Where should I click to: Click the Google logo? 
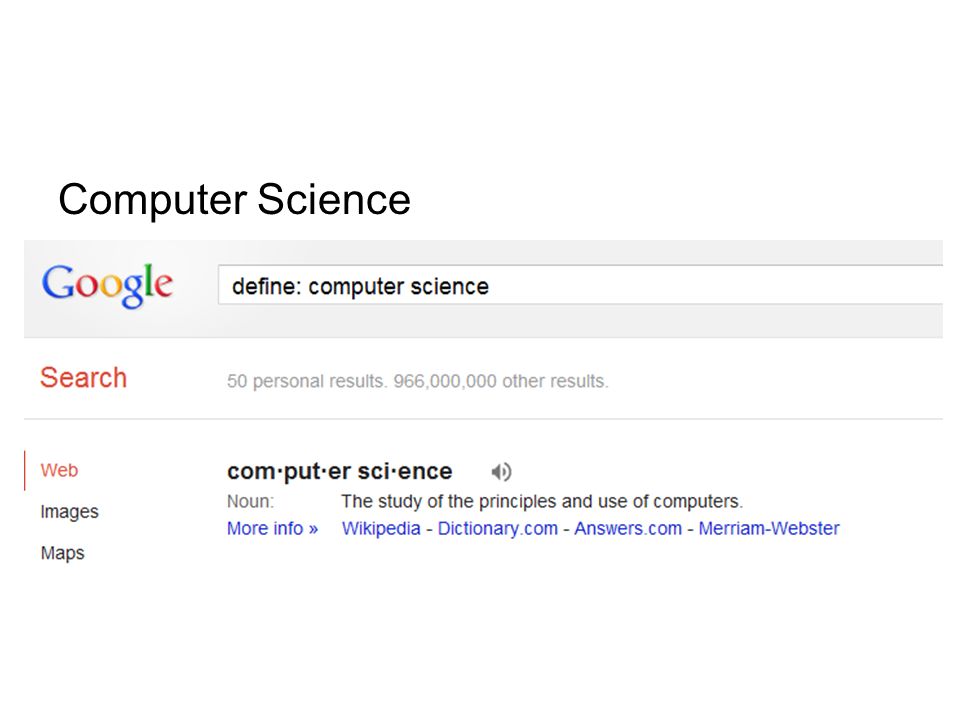pos(108,285)
